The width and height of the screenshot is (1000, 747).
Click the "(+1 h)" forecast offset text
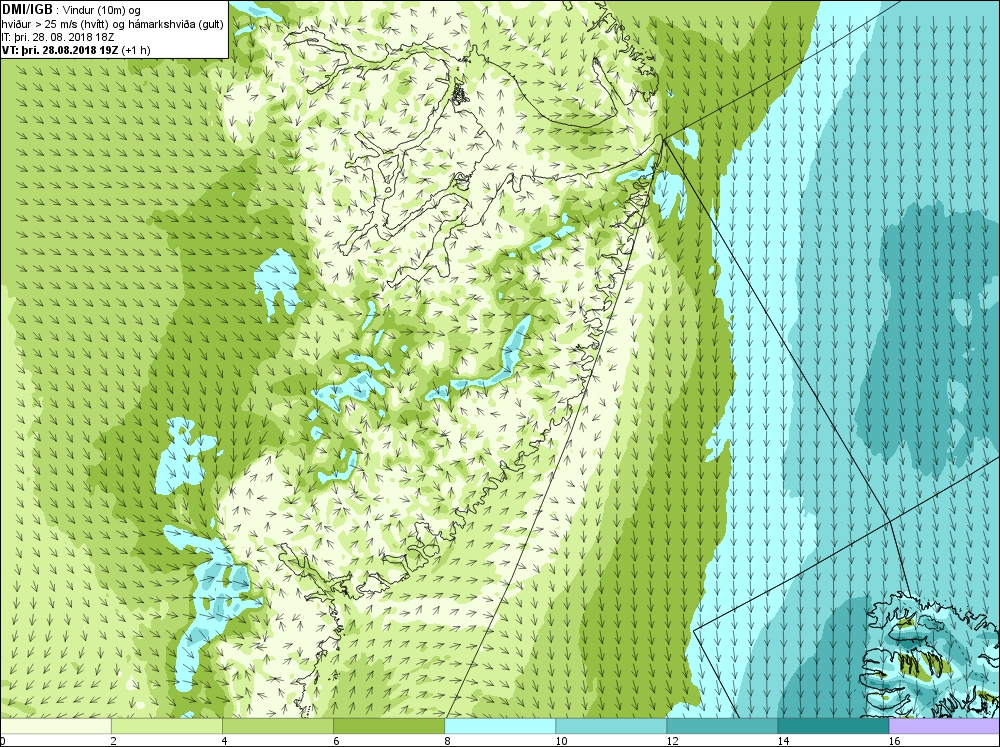[136, 50]
